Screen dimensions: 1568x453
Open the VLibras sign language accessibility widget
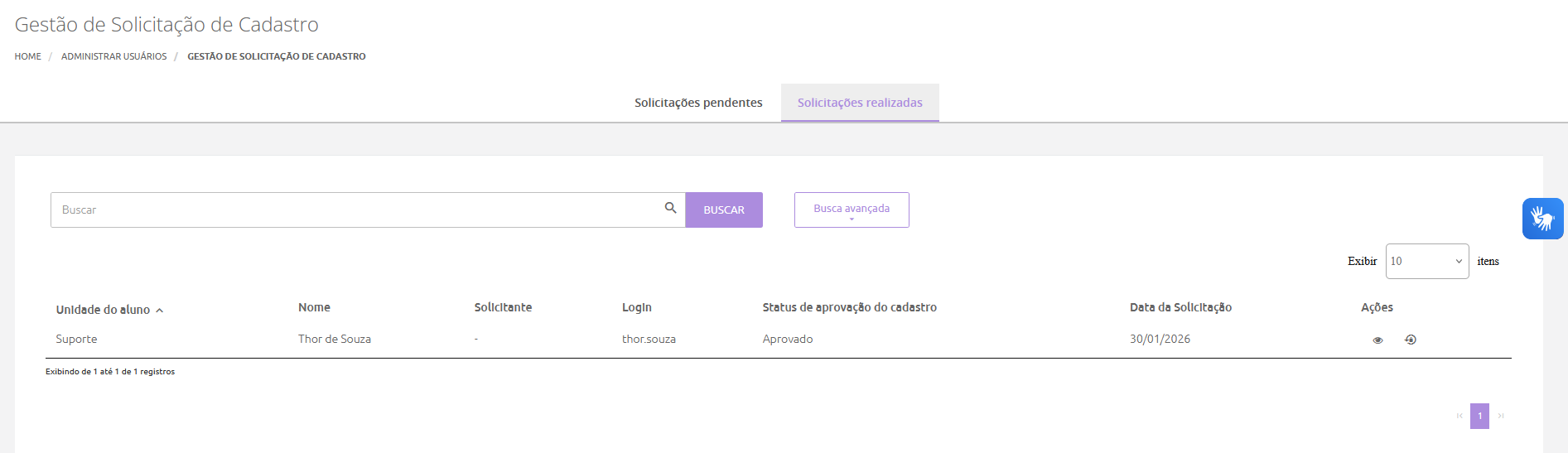point(1542,219)
